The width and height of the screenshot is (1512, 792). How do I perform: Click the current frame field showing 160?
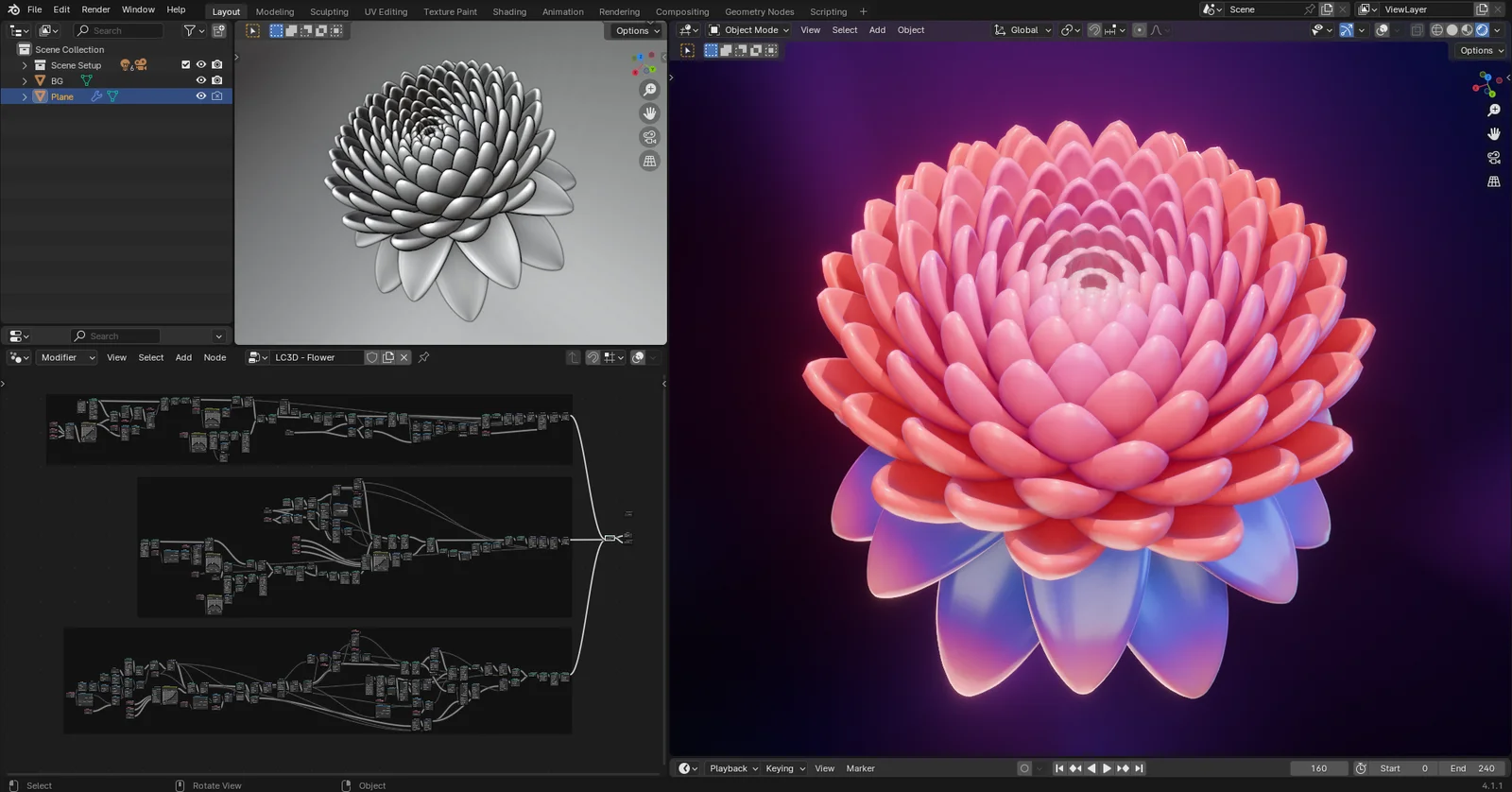pos(1318,768)
